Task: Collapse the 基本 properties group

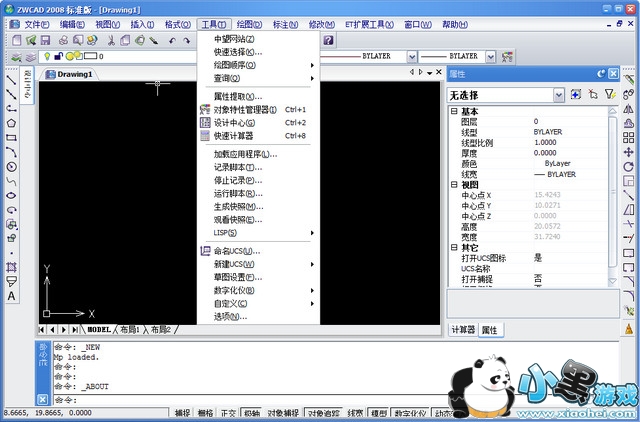Action: (454, 111)
